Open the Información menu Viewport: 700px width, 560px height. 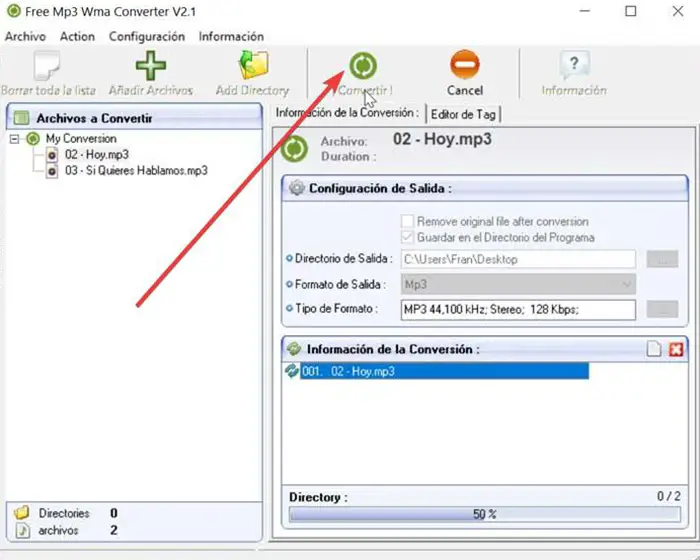tap(231, 36)
